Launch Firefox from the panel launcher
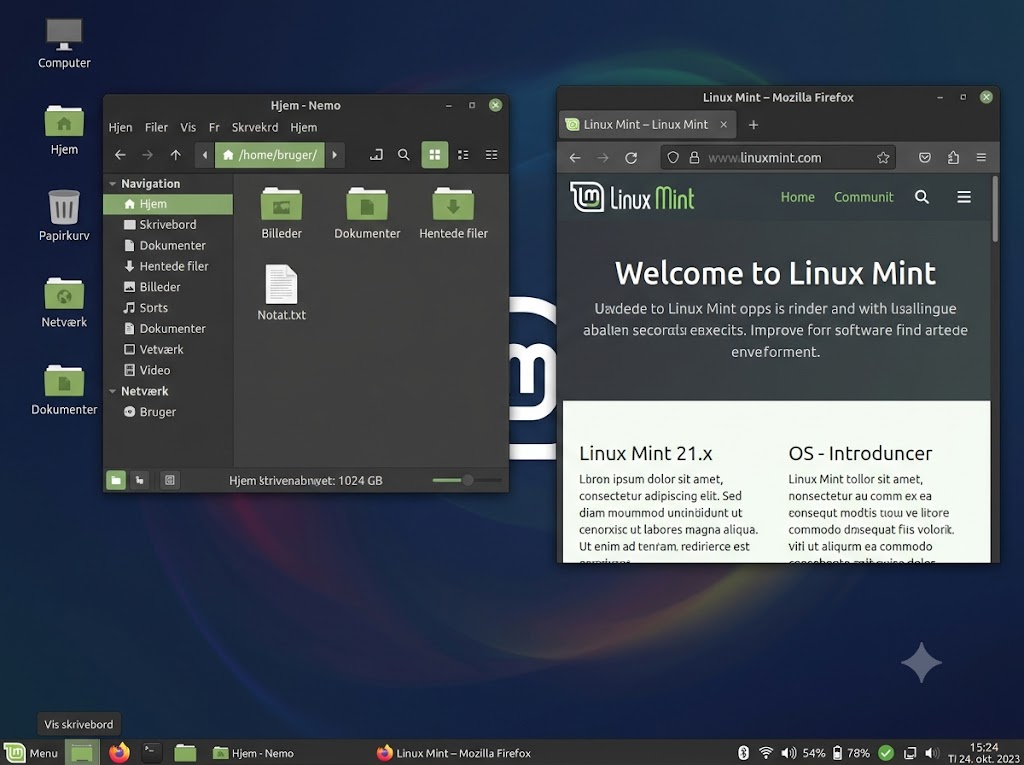The image size is (1024, 765). pos(119,753)
